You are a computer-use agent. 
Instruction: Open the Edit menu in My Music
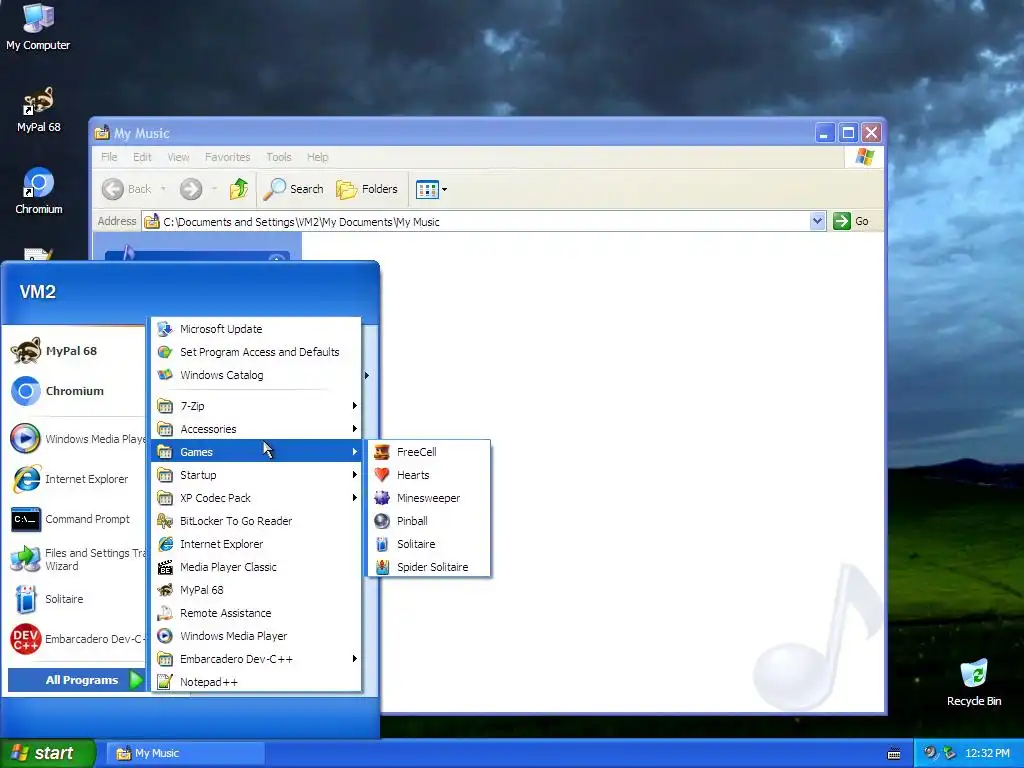tap(142, 157)
